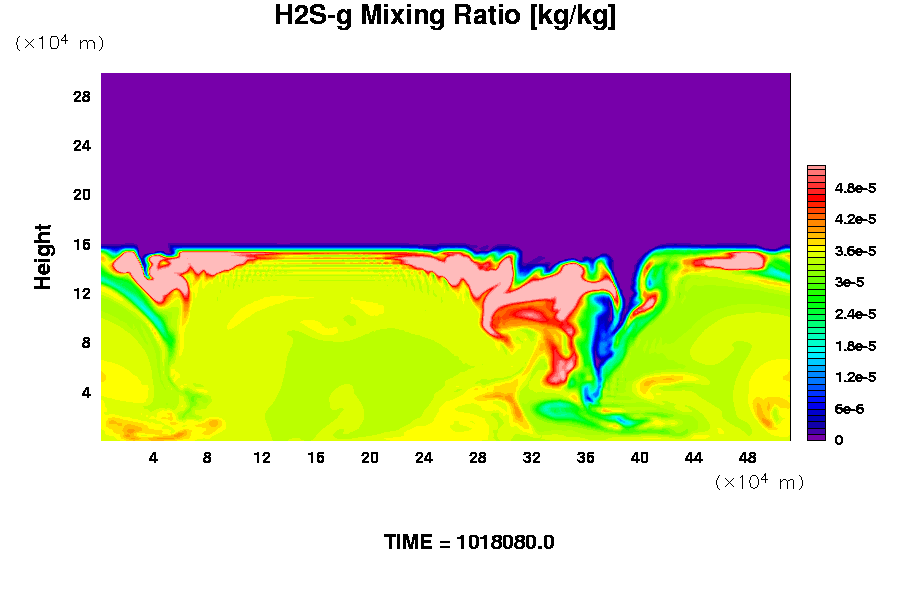Click the y-axis tick label 16
This screenshot has height=600, width=900.
tap(82, 245)
